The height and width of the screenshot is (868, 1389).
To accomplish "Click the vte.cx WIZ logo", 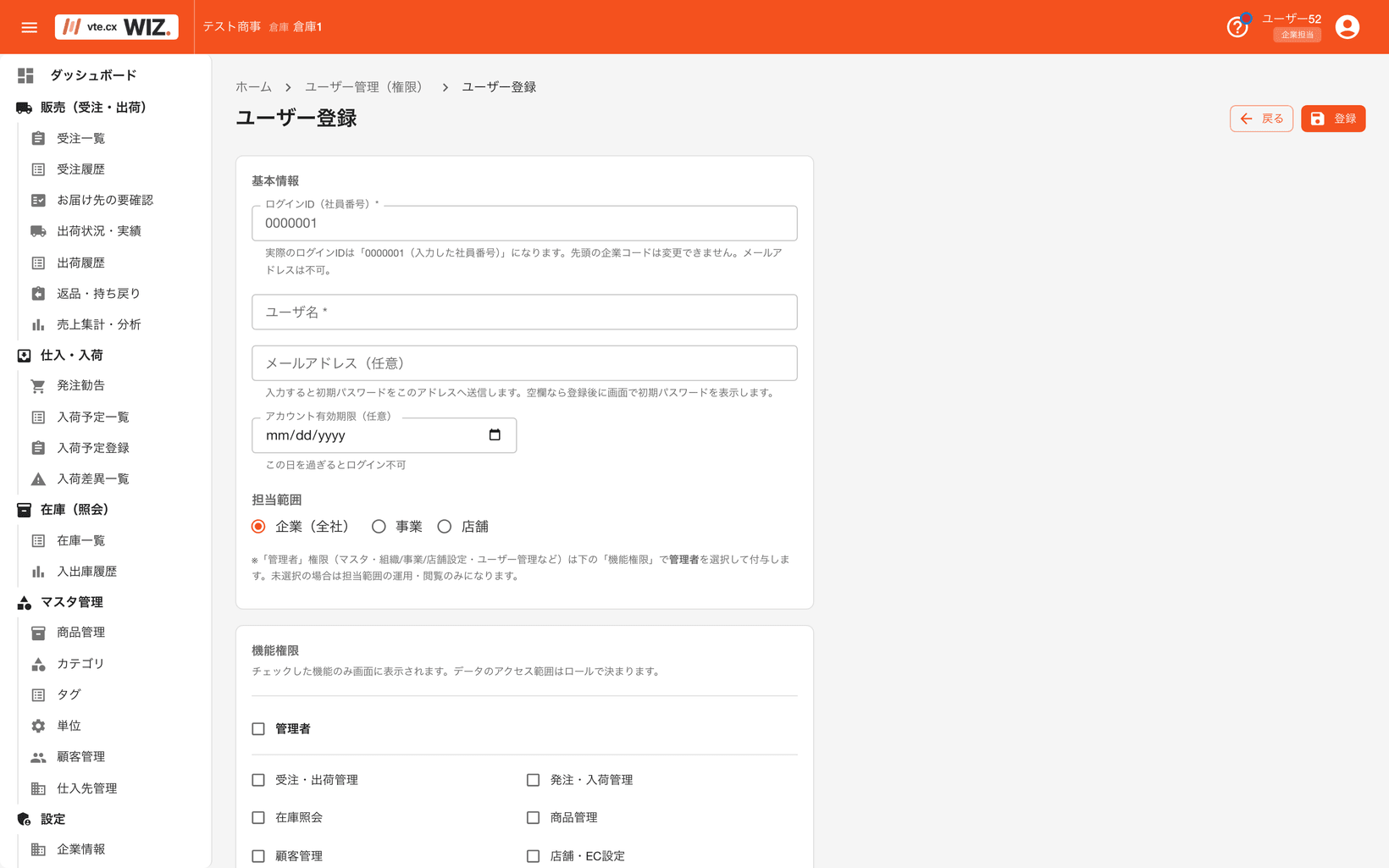I will click(x=117, y=27).
